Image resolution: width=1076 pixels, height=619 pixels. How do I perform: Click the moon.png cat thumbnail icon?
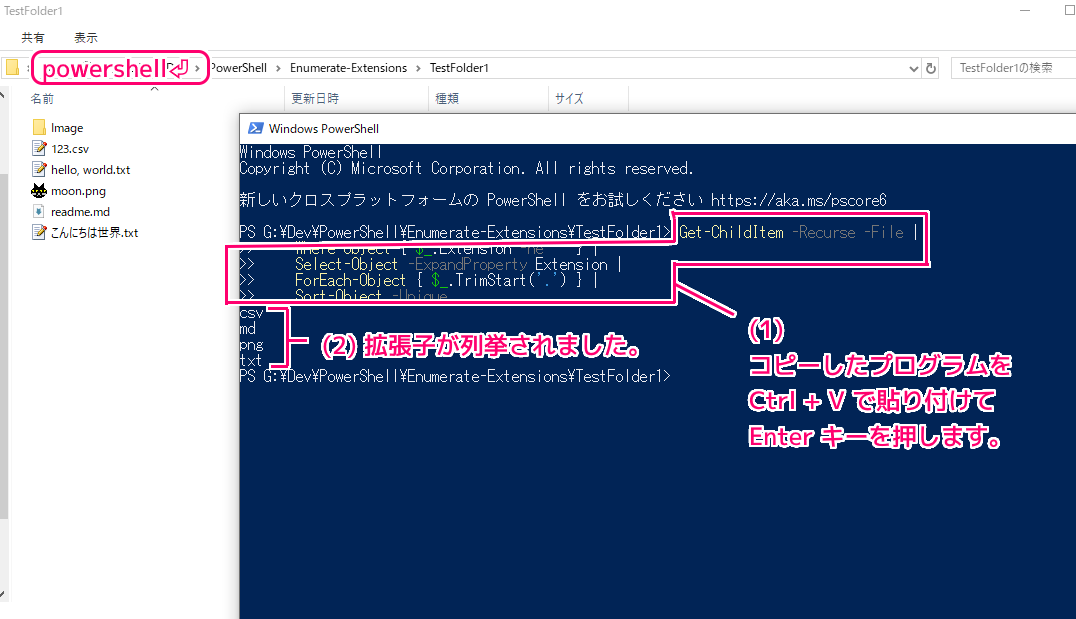pos(39,190)
